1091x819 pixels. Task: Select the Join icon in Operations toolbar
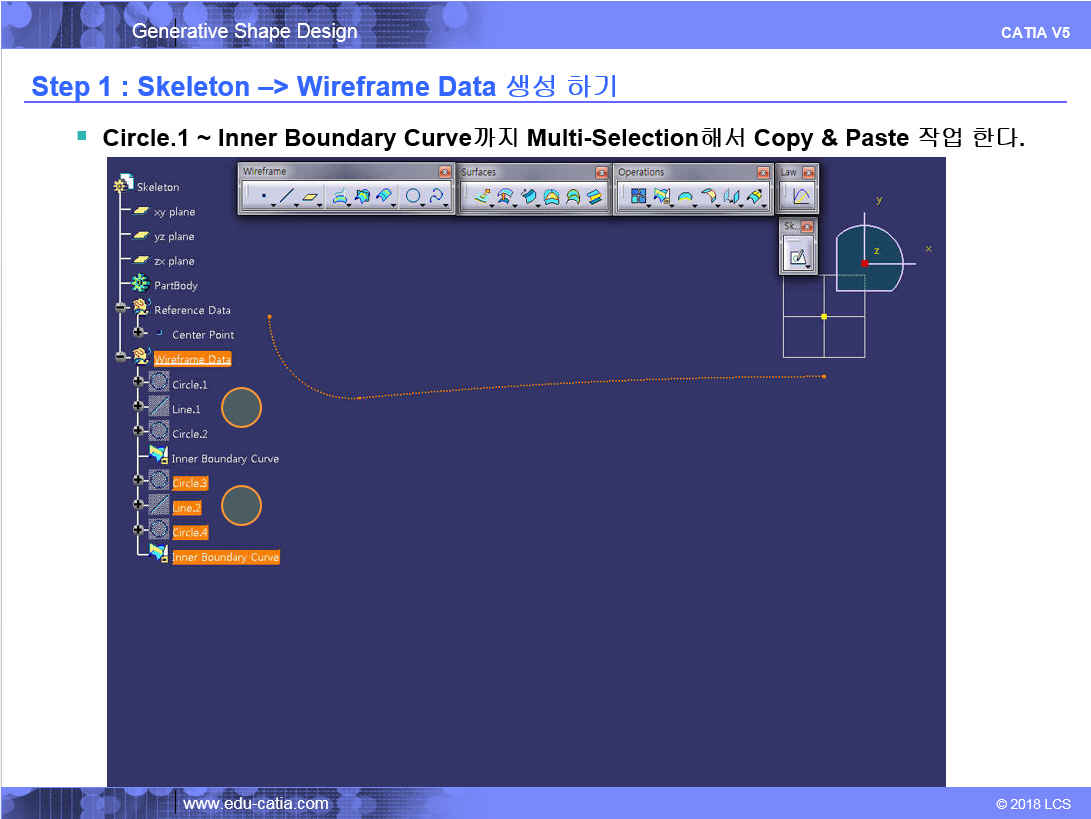coord(638,198)
